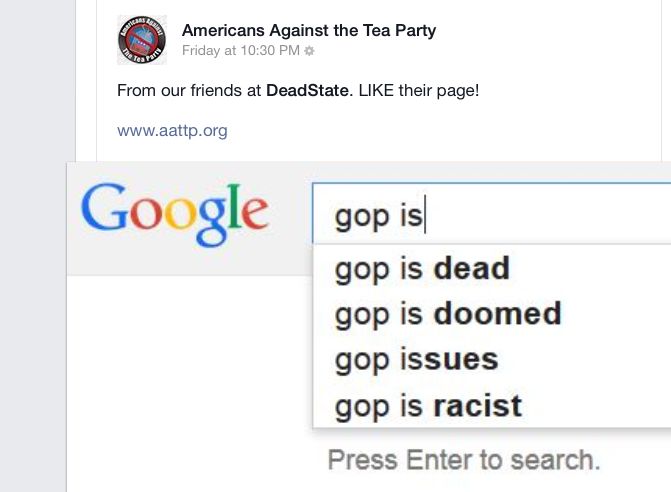Screen dimensions: 671x492
Task: Open the www.aattp.org link
Action: [x=172, y=130]
